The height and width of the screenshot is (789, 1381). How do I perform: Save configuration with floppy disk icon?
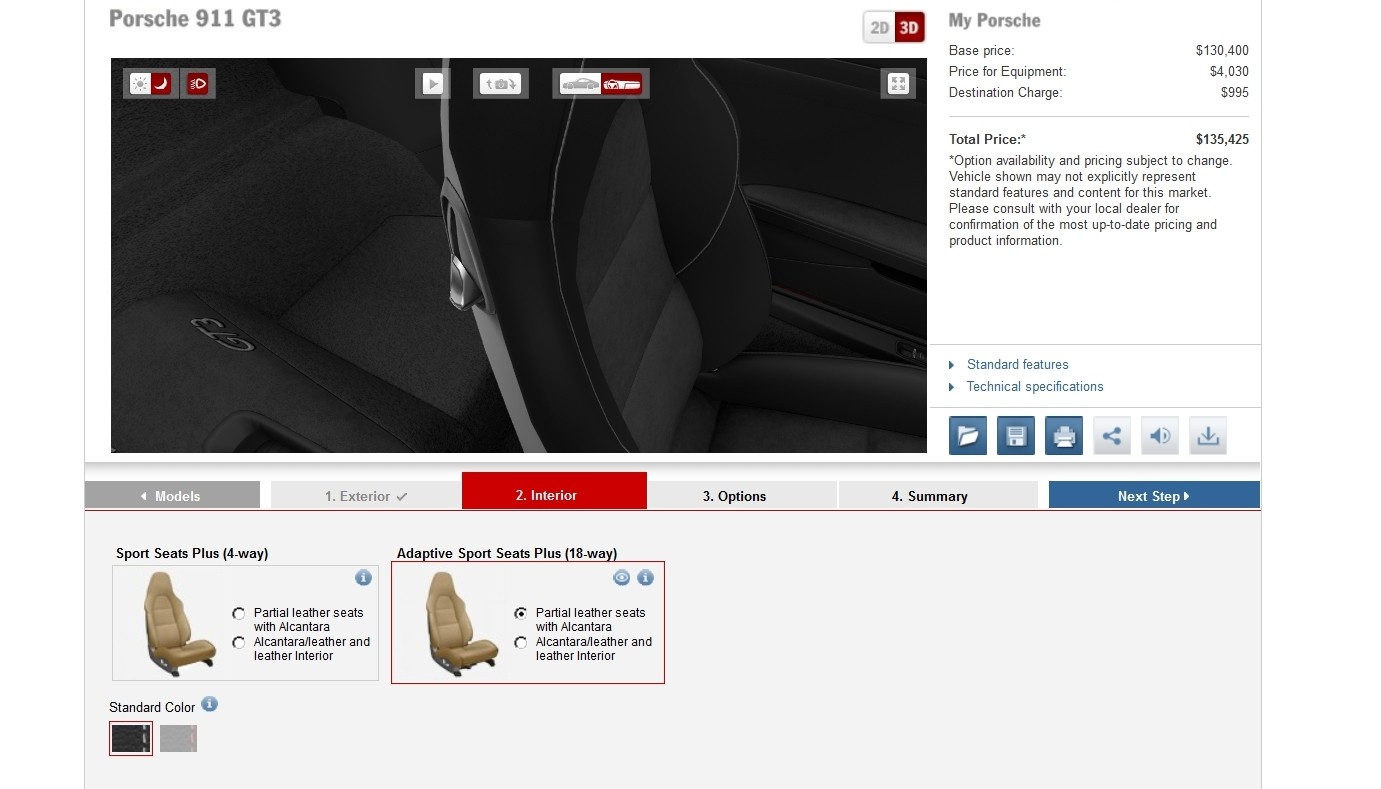(1016, 436)
